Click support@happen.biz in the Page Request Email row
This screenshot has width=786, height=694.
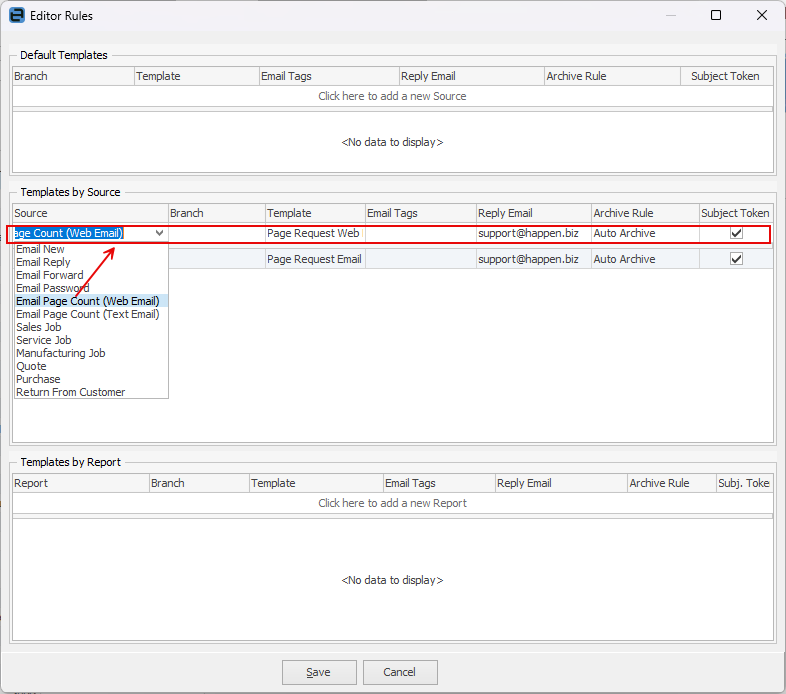pyautogui.click(x=533, y=259)
